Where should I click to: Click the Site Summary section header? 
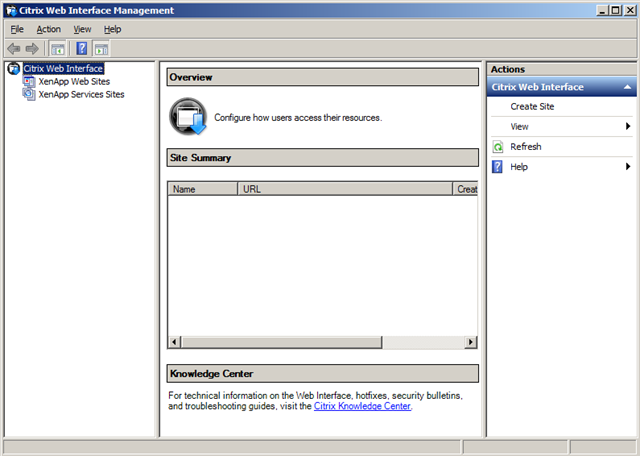click(x=322, y=158)
